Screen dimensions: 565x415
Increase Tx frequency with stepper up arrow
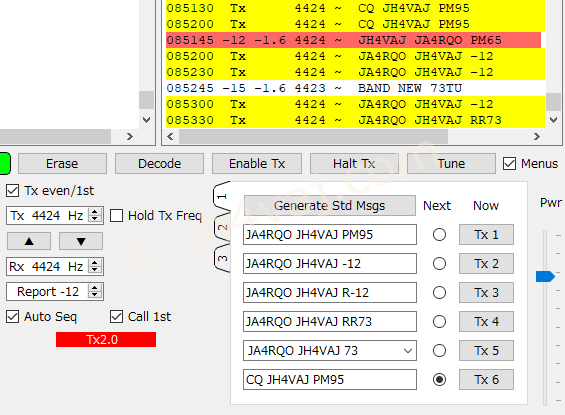coord(95,212)
